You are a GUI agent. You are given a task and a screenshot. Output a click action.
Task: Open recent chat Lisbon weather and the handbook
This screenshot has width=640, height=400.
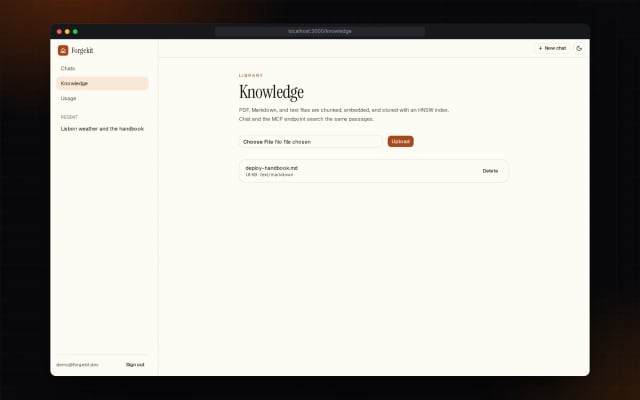coord(102,129)
